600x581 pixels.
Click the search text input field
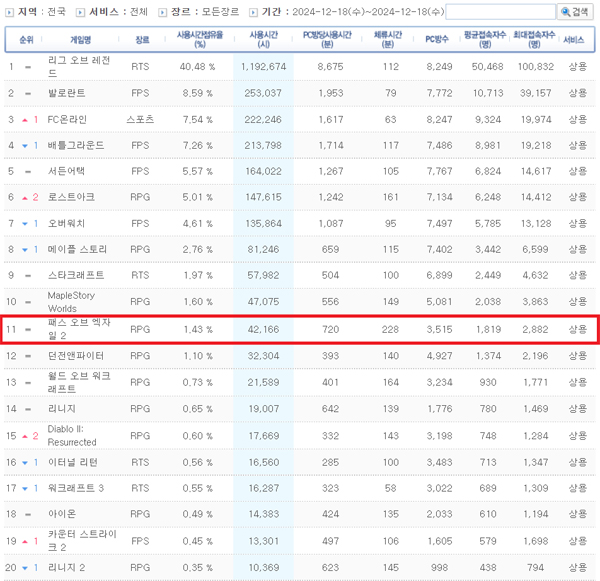click(500, 12)
